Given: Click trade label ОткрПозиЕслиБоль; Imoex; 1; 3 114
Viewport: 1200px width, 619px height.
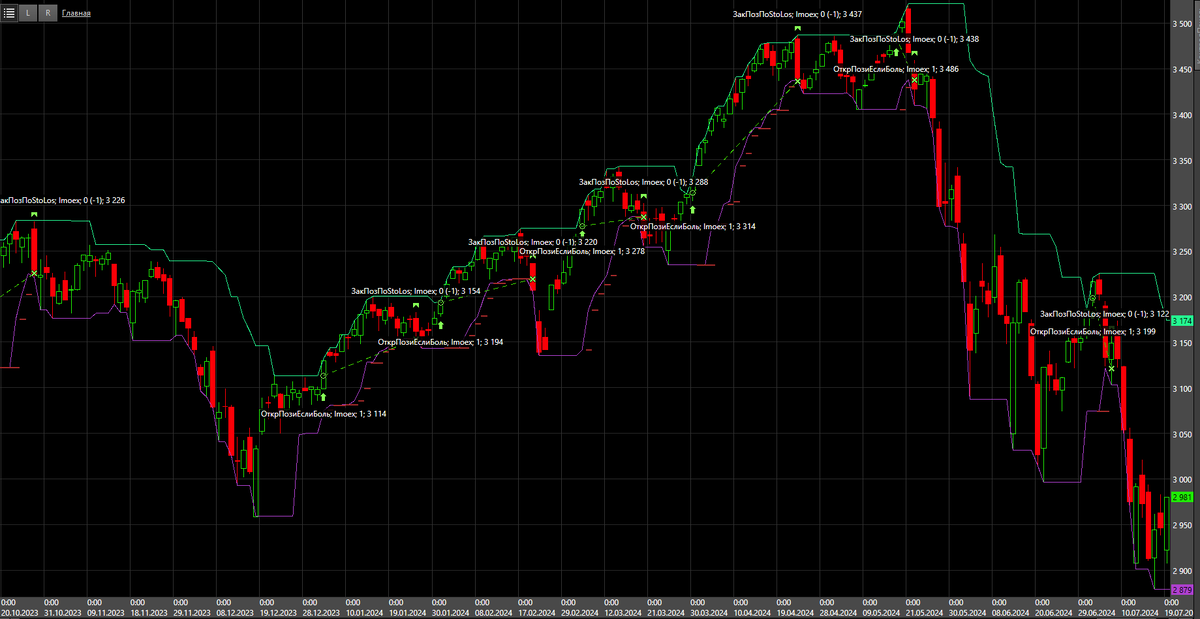Looking at the screenshot, I should pos(323,413).
